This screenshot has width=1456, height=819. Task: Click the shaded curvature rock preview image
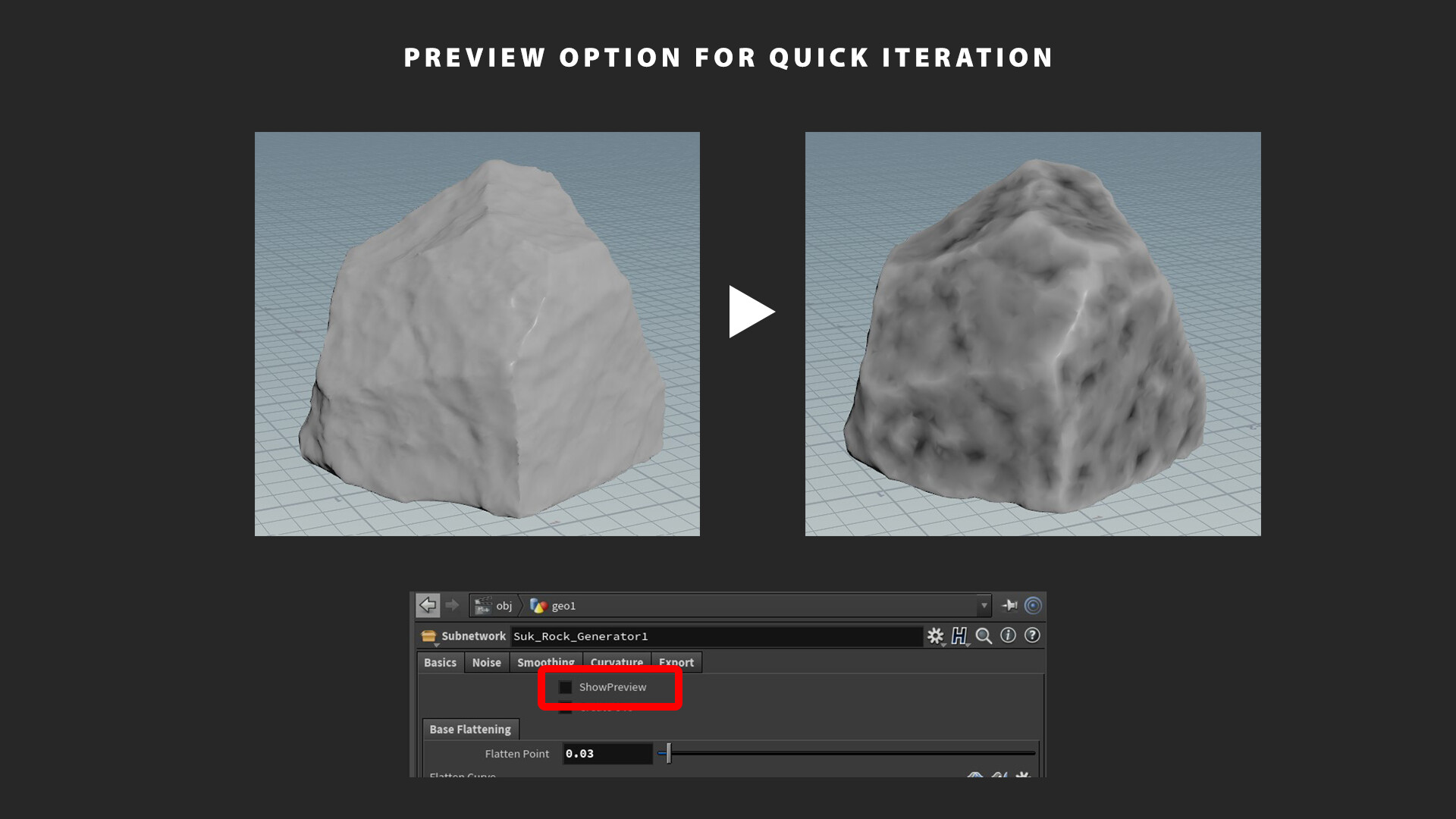(1033, 334)
